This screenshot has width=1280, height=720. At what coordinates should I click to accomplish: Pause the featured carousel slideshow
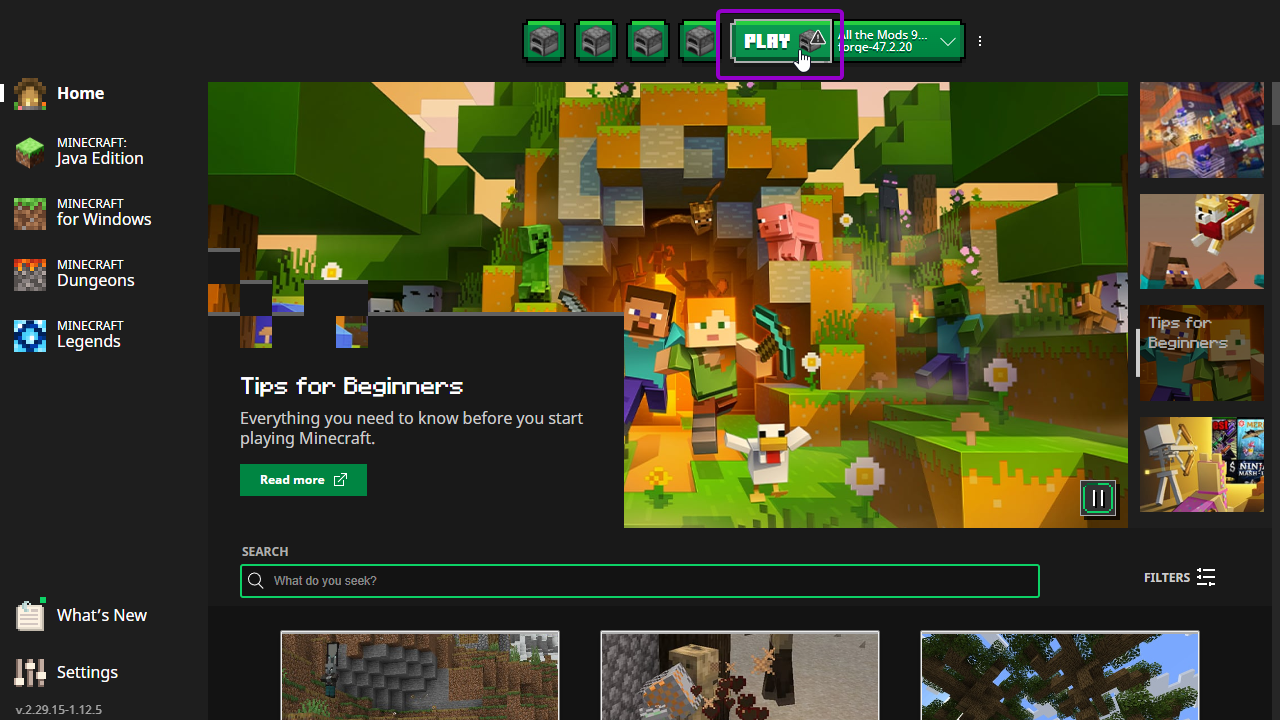coord(1097,498)
